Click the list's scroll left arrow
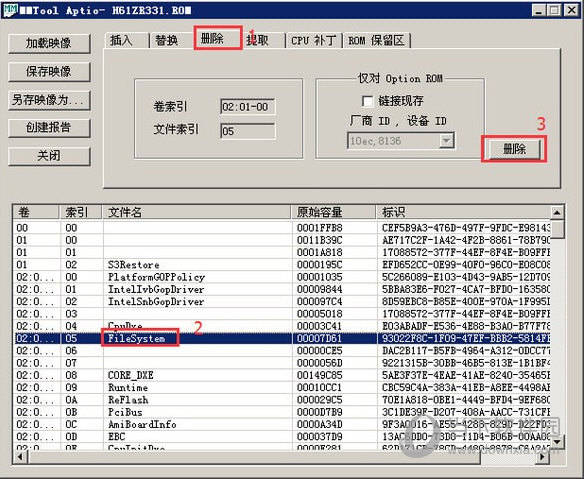The width and height of the screenshot is (584, 479). (20, 457)
